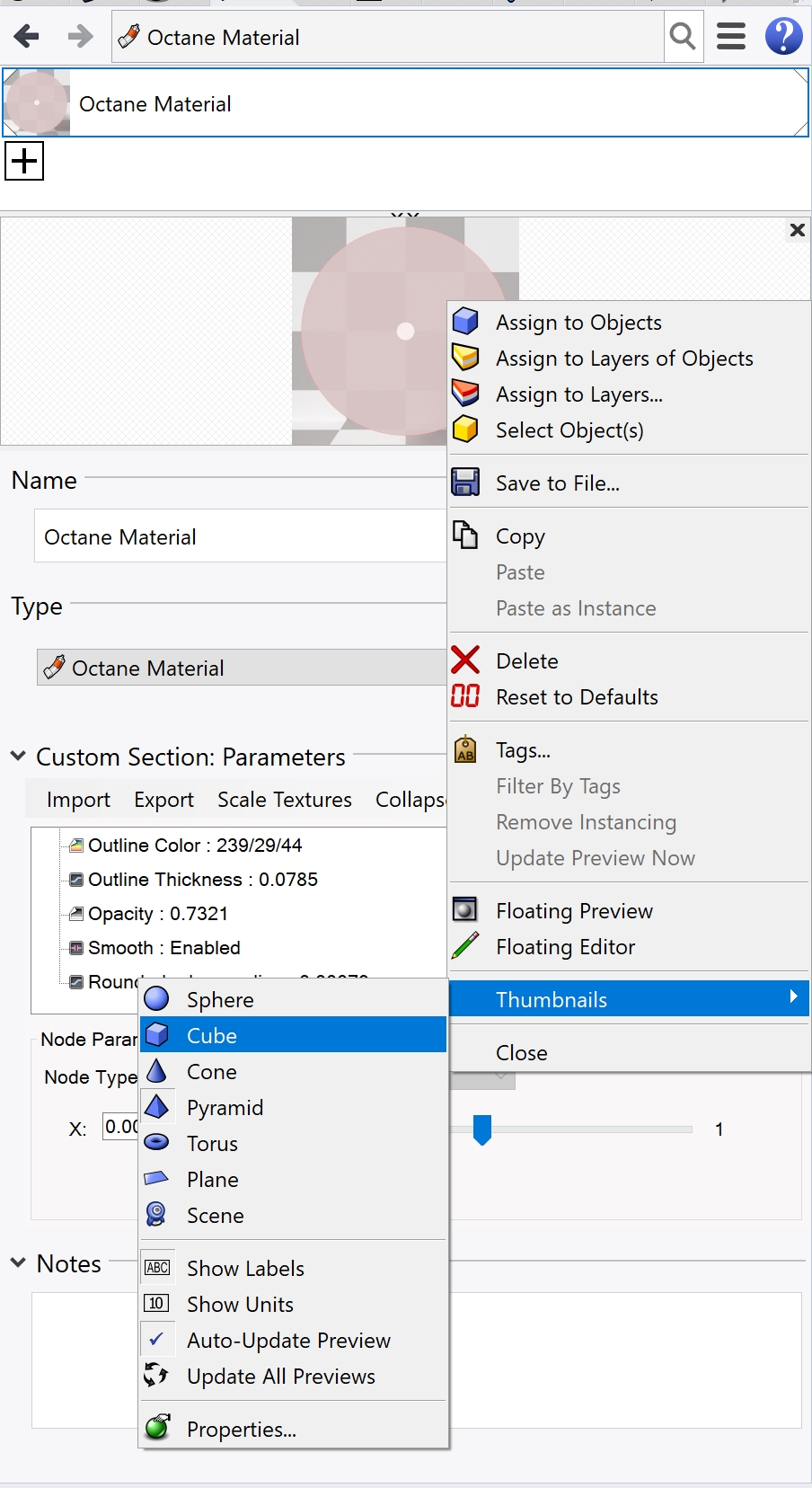Image resolution: width=812 pixels, height=1488 pixels.
Task: Click the Scale Textures button
Action: click(x=284, y=800)
